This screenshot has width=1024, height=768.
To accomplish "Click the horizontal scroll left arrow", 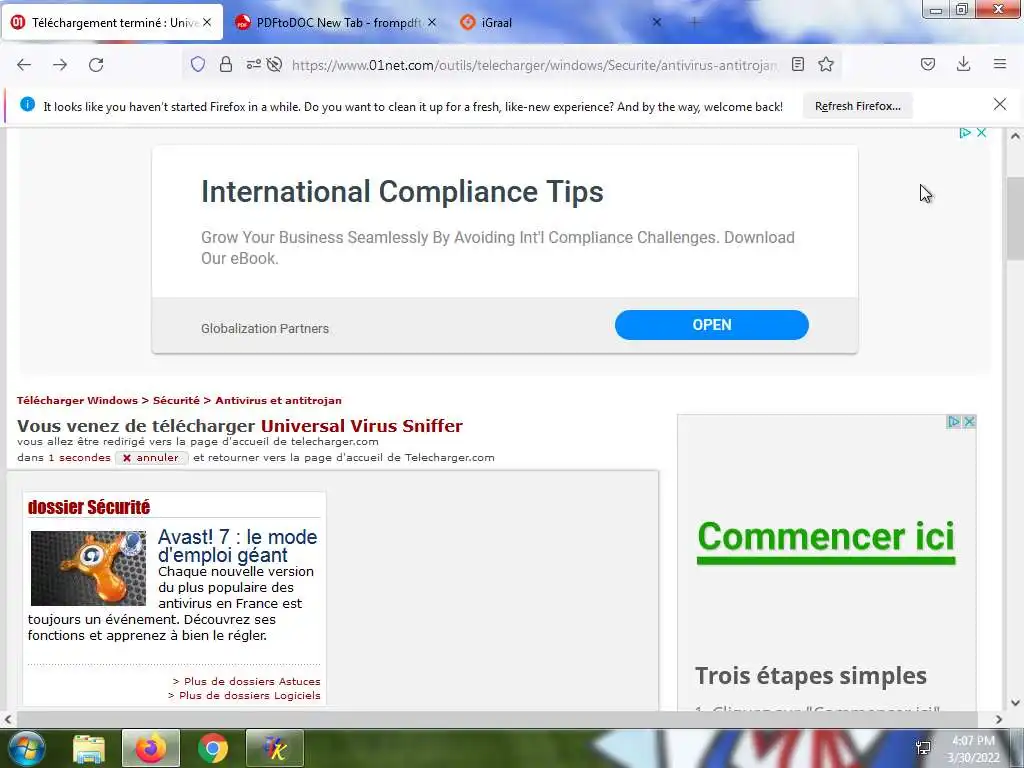I will pos(8,719).
